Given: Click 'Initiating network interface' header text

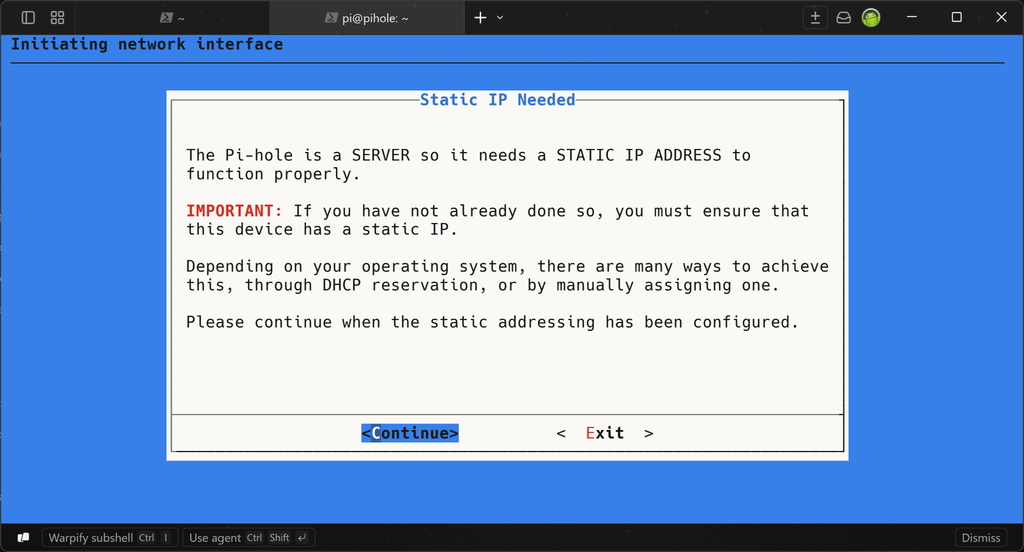Looking at the screenshot, I should [x=147, y=44].
